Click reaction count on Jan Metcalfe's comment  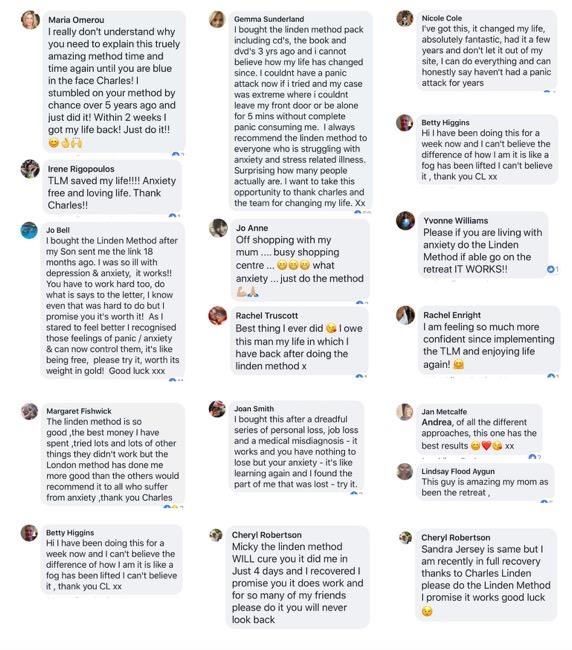[x=534, y=457]
